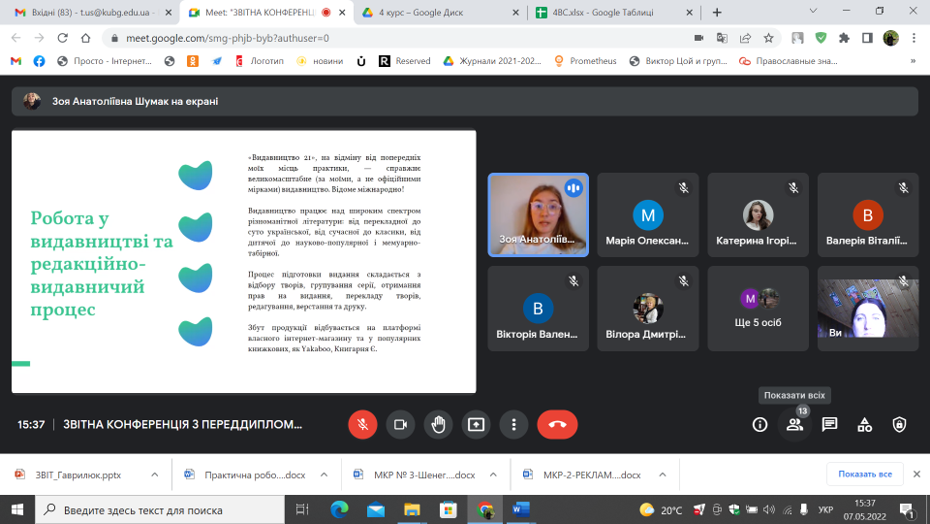
Task: Open the three-dot more options menu
Action: pyautogui.click(x=514, y=424)
